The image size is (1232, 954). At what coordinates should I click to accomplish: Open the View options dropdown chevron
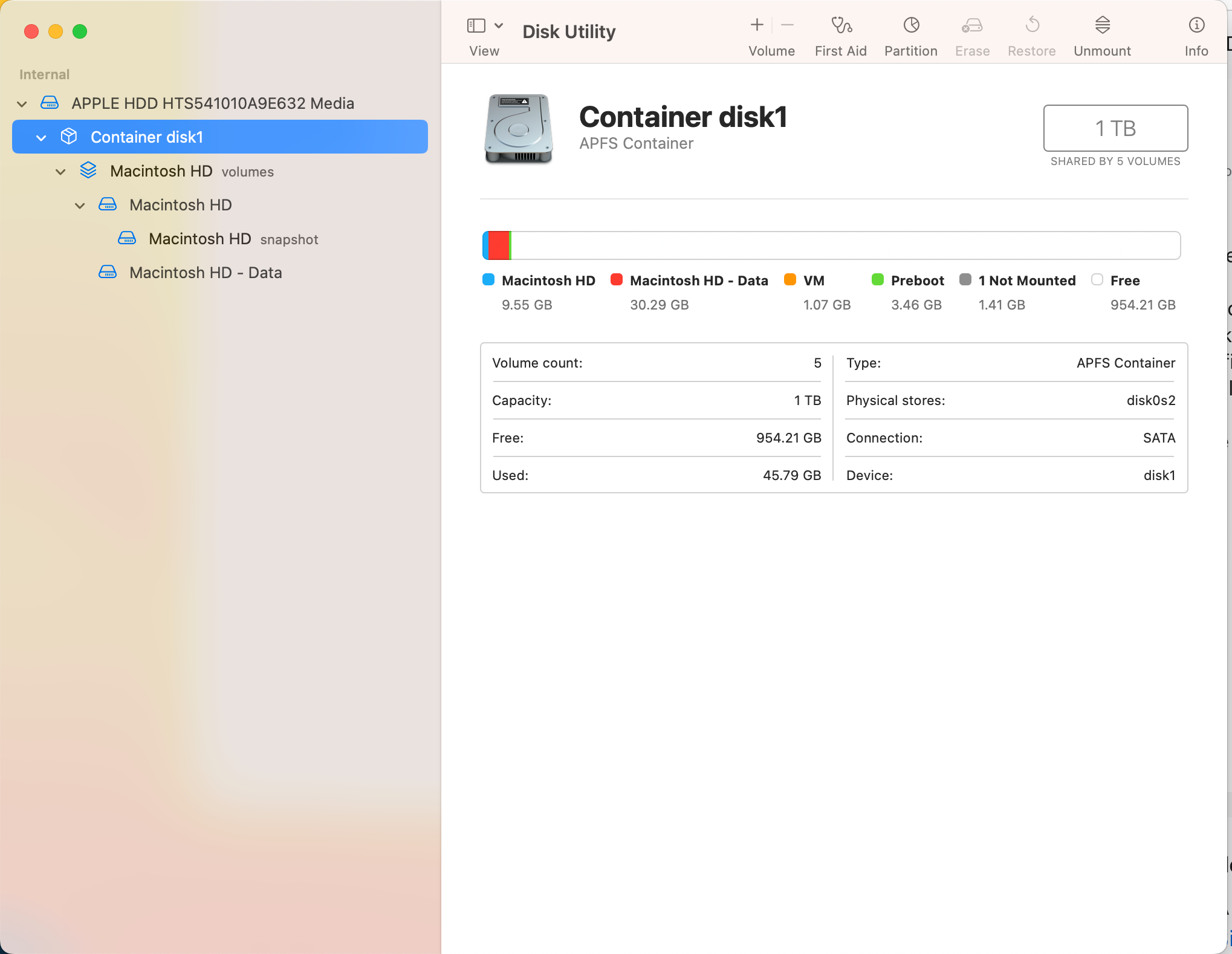tap(499, 25)
